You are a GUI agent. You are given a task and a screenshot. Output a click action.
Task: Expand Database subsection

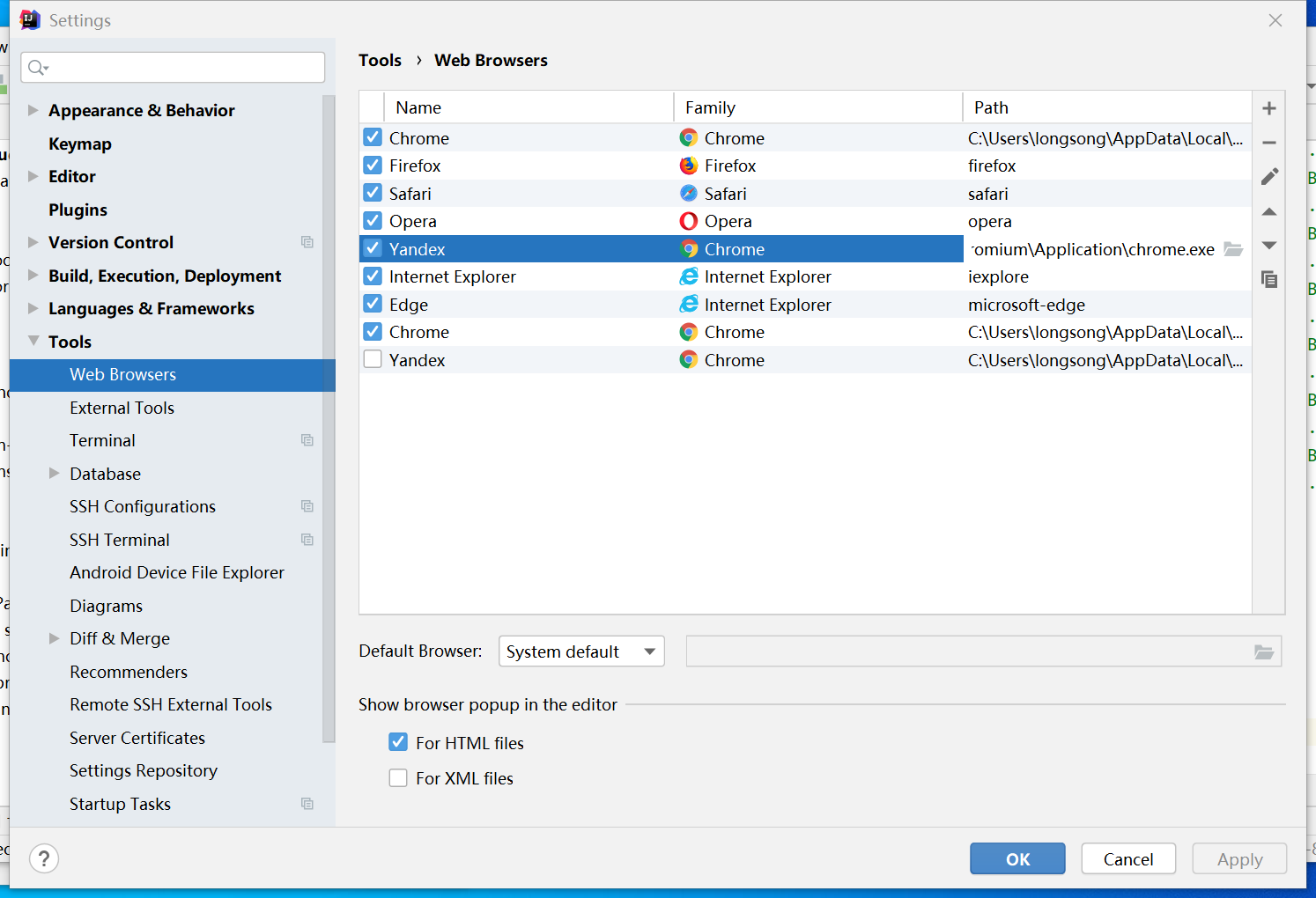tap(55, 474)
